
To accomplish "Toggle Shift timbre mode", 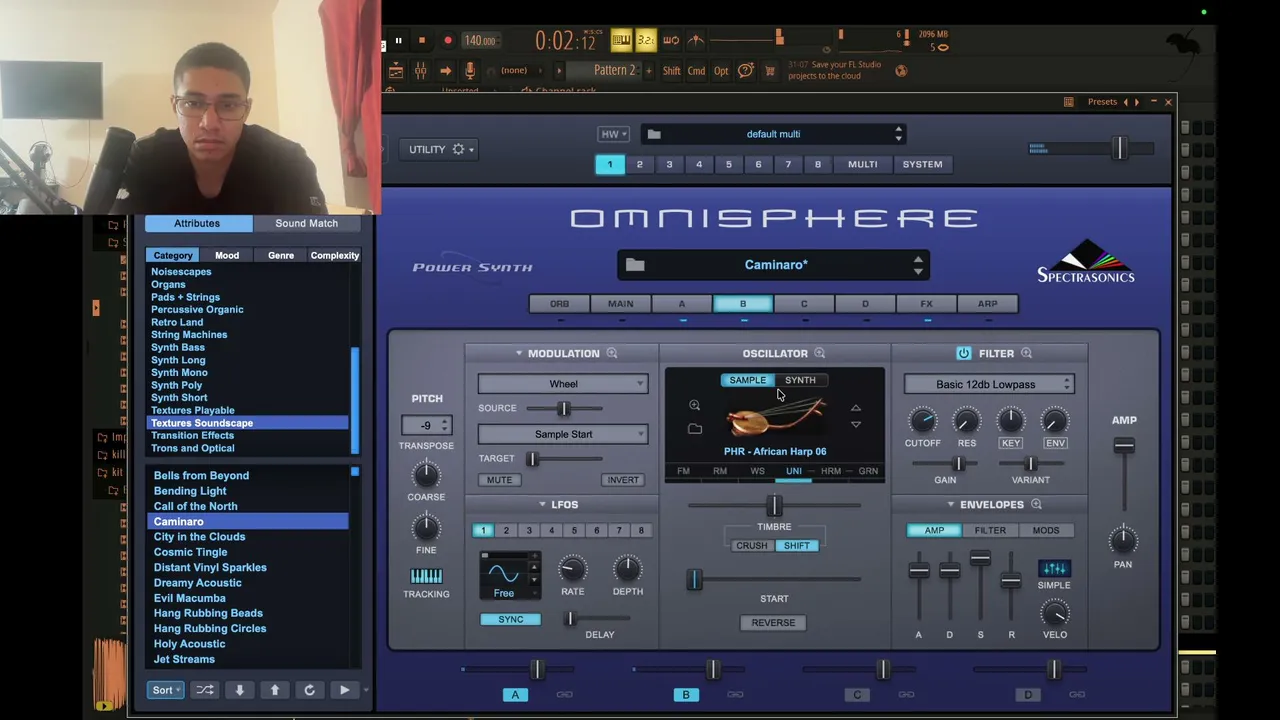I will point(797,546).
